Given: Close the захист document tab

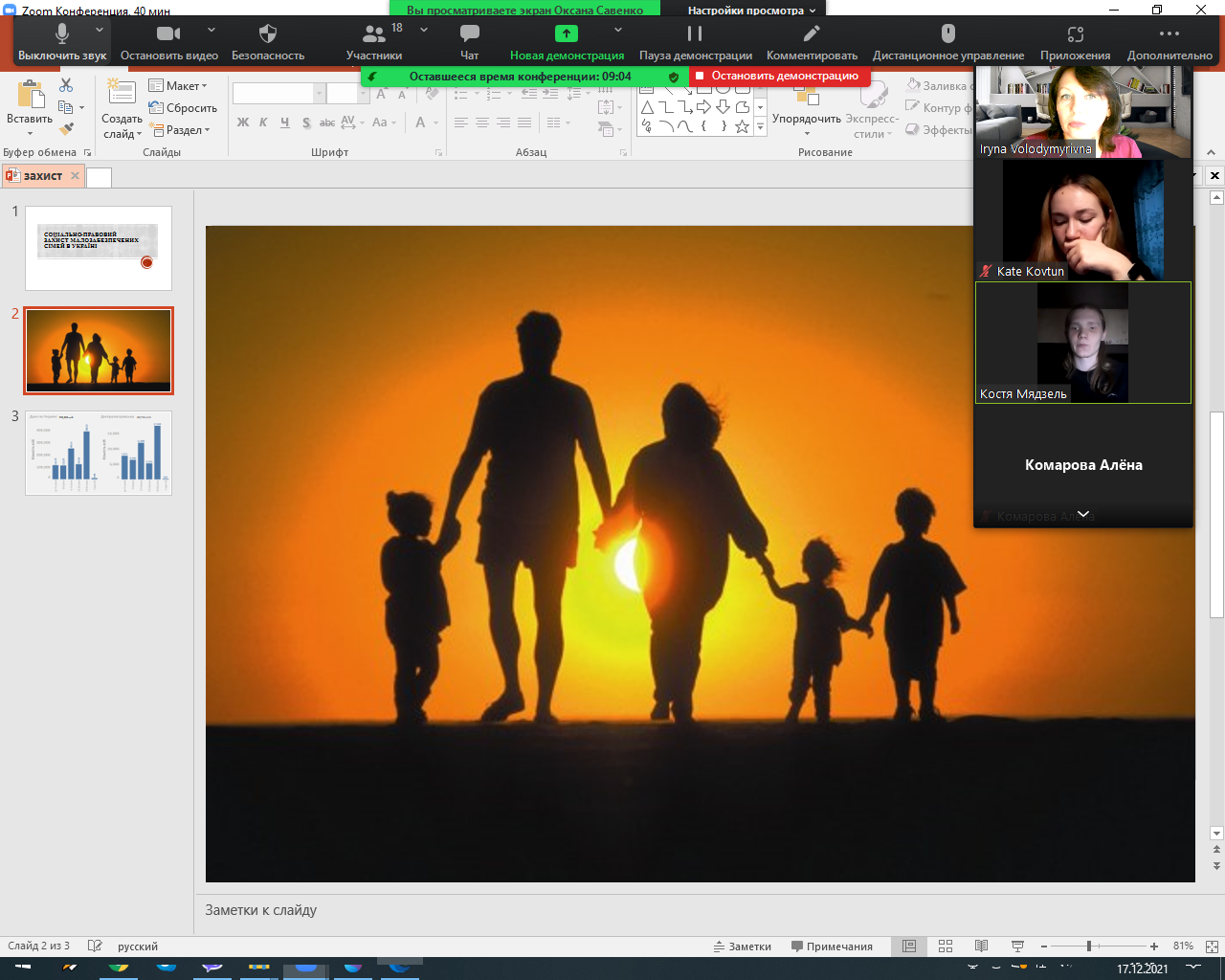Looking at the screenshot, I should pos(75,176).
